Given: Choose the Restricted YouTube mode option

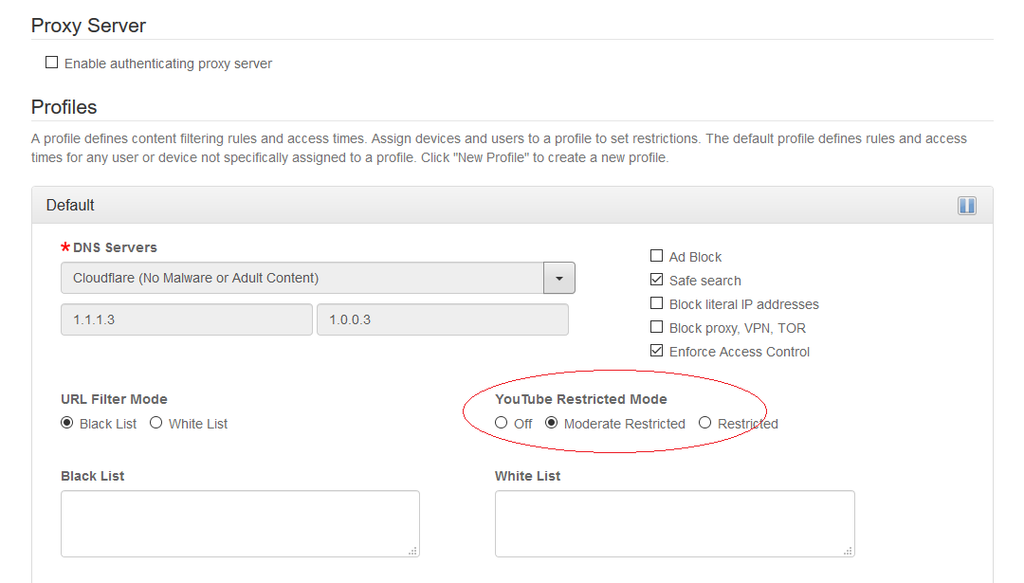Looking at the screenshot, I should pyautogui.click(x=705, y=423).
